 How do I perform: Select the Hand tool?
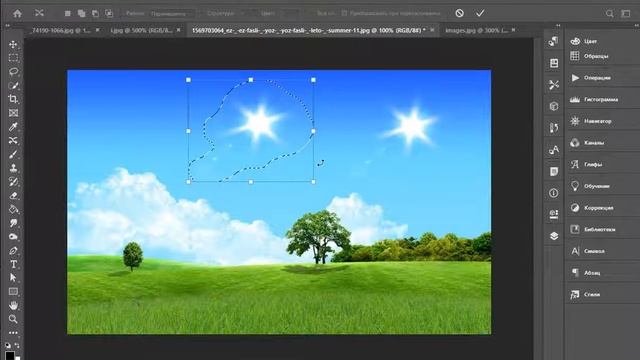tap(13, 305)
